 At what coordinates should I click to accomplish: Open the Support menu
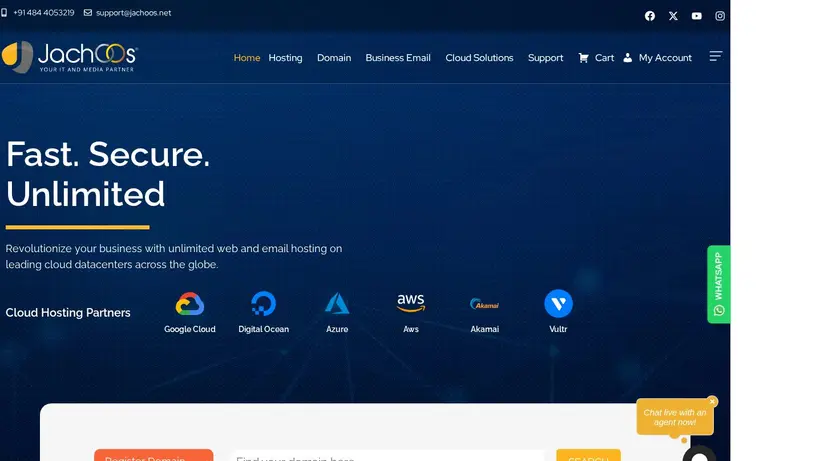point(545,57)
